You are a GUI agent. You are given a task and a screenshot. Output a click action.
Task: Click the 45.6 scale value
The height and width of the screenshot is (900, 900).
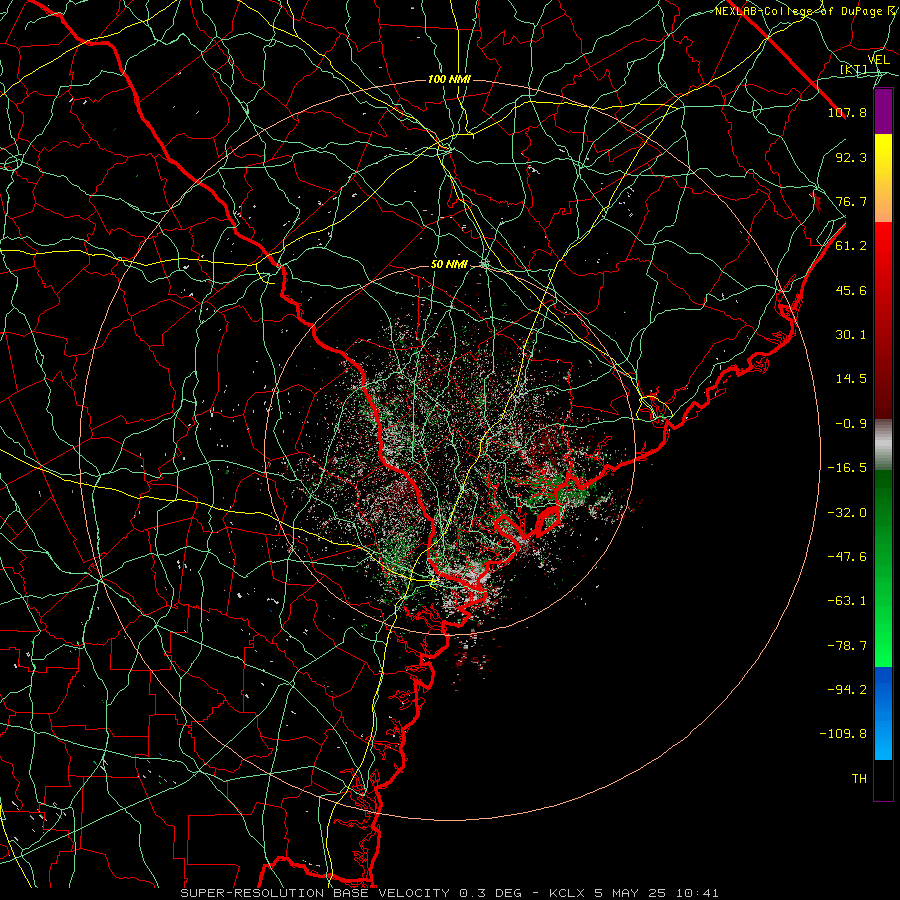tap(851, 290)
